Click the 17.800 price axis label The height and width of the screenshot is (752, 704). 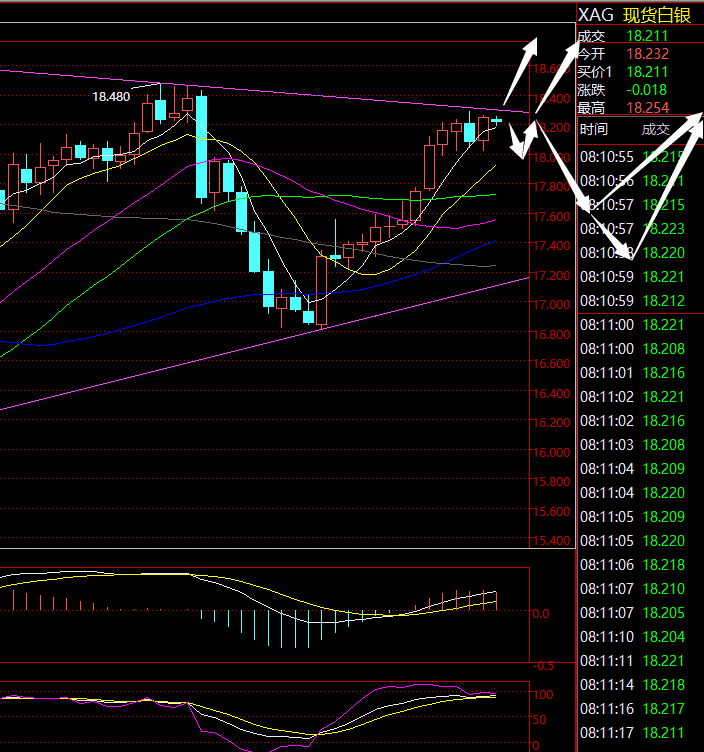tap(552, 187)
